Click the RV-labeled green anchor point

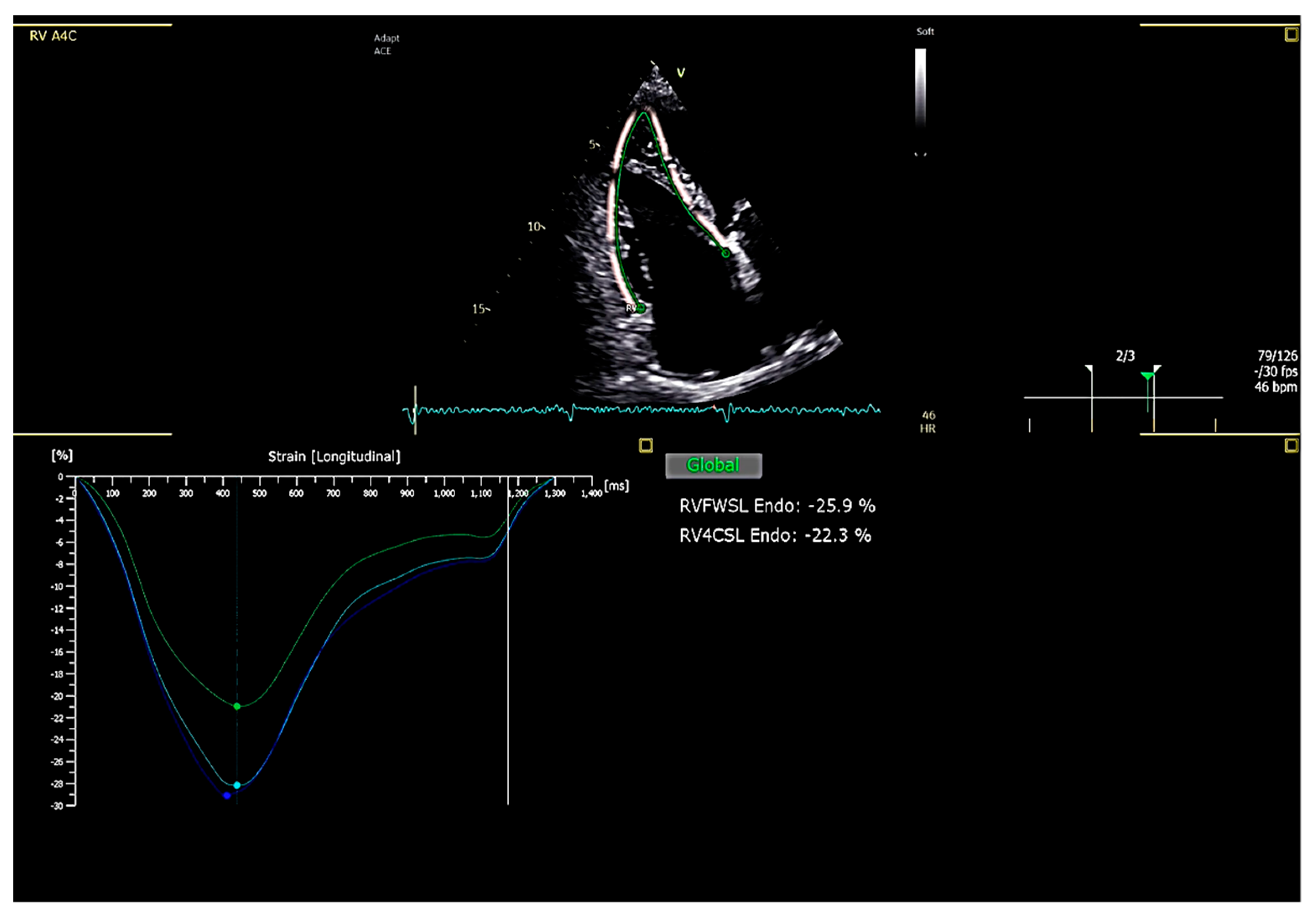641,309
